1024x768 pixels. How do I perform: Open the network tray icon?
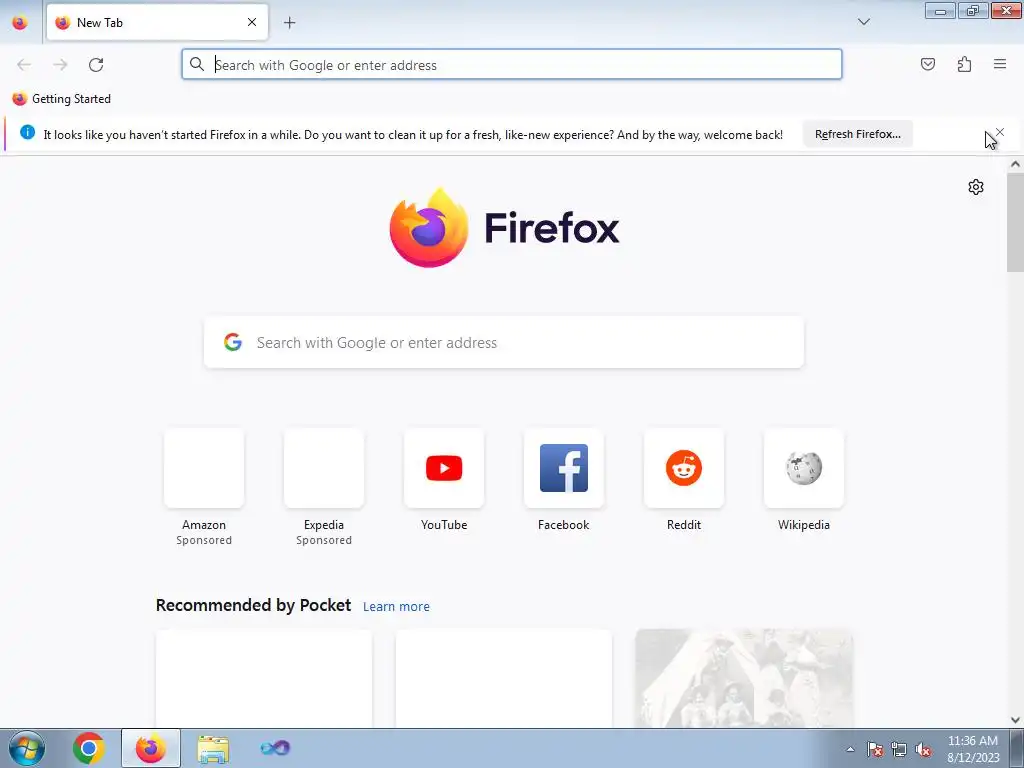pyautogui.click(x=899, y=749)
